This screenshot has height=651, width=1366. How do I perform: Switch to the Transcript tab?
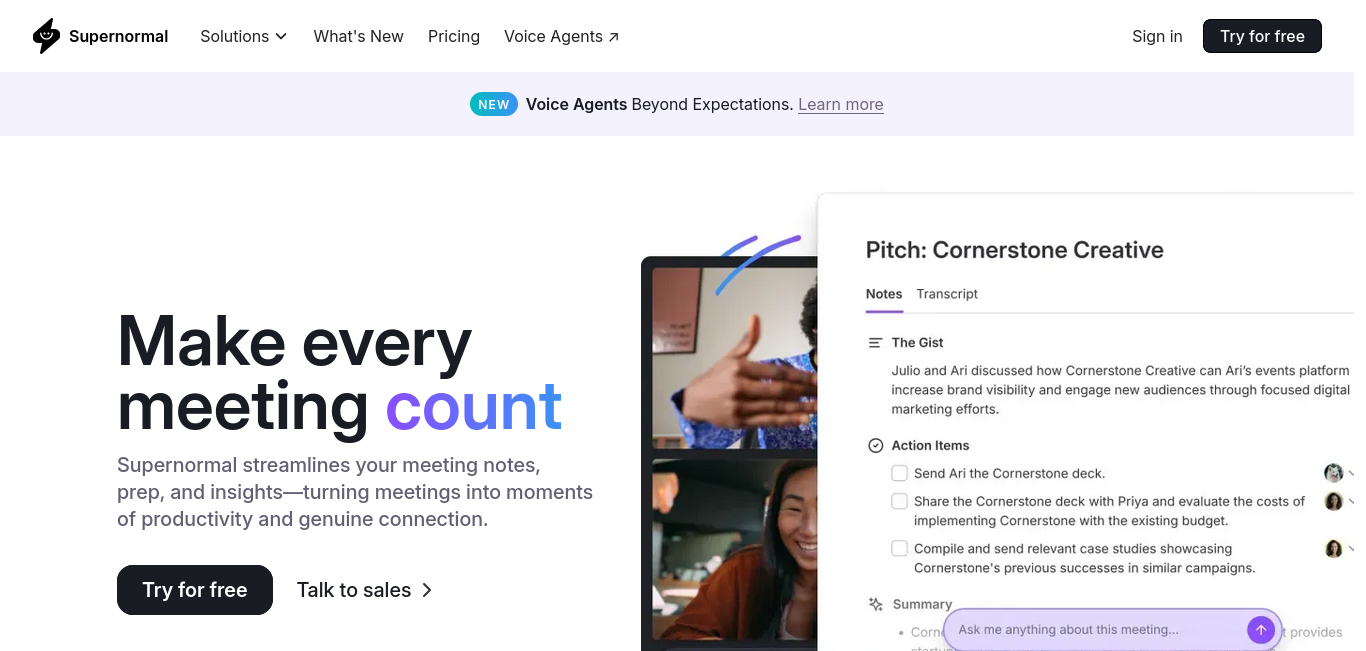[947, 294]
